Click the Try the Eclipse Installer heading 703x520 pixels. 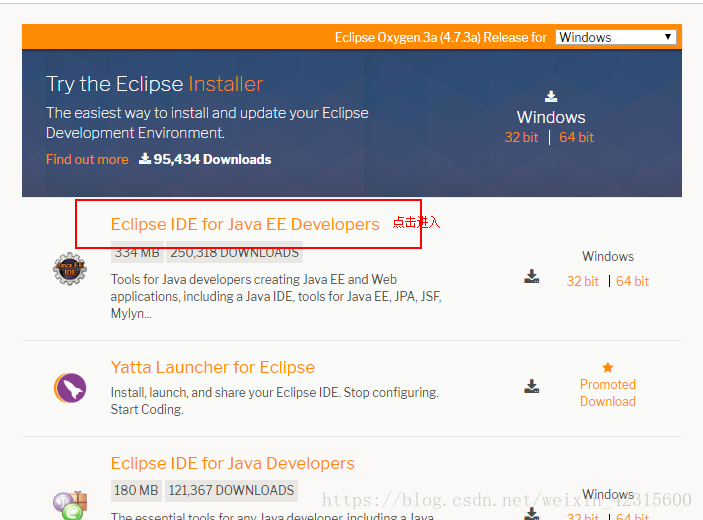click(154, 84)
